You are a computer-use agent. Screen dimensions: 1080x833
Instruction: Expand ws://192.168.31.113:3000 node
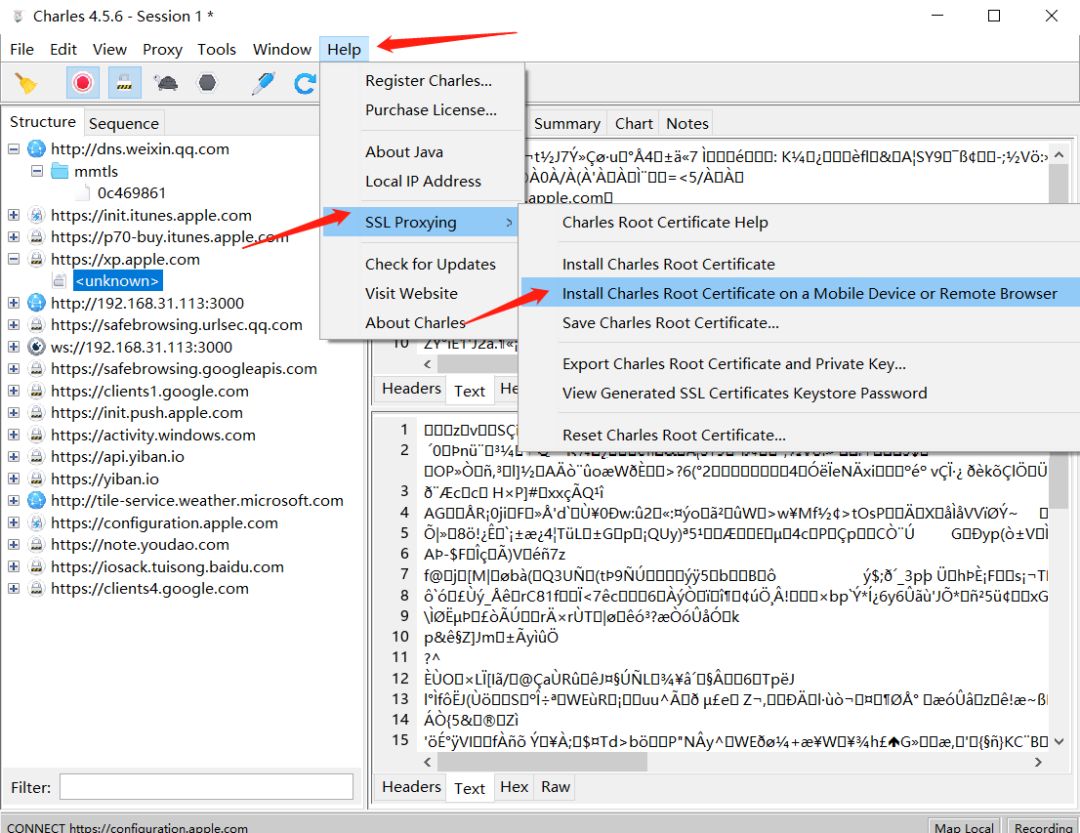(13, 347)
